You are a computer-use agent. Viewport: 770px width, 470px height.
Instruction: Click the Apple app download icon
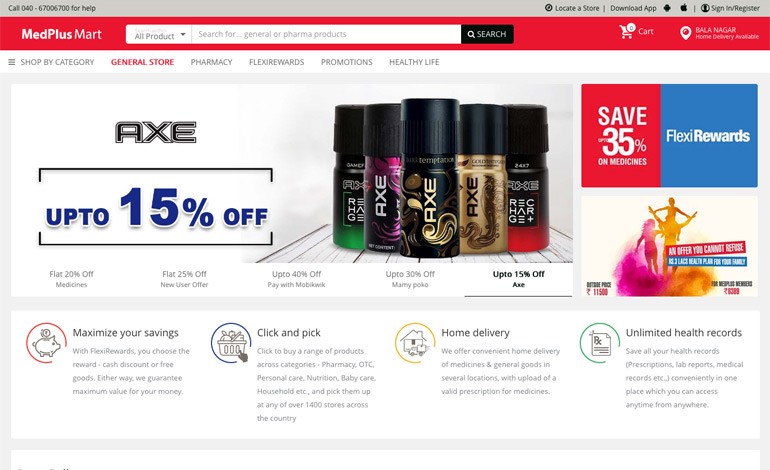[x=684, y=8]
